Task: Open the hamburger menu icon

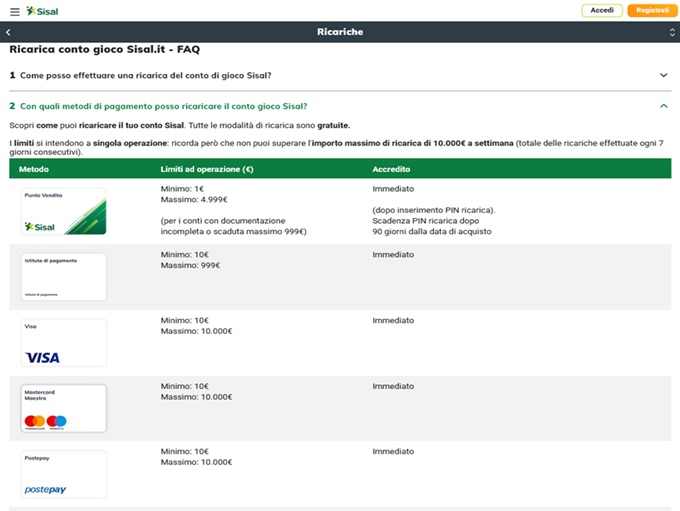Action: (x=14, y=11)
